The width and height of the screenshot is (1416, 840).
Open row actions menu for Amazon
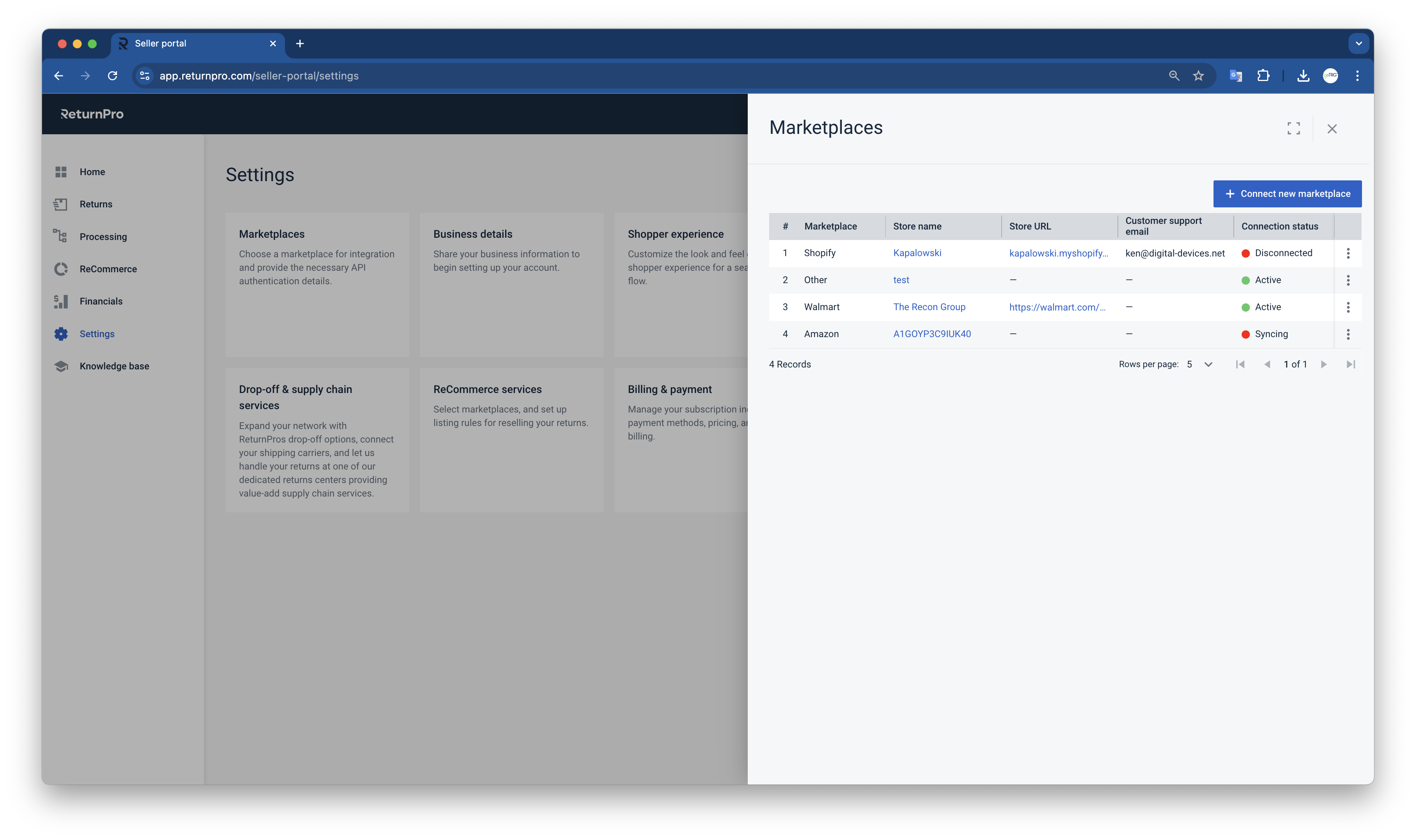coord(1347,334)
